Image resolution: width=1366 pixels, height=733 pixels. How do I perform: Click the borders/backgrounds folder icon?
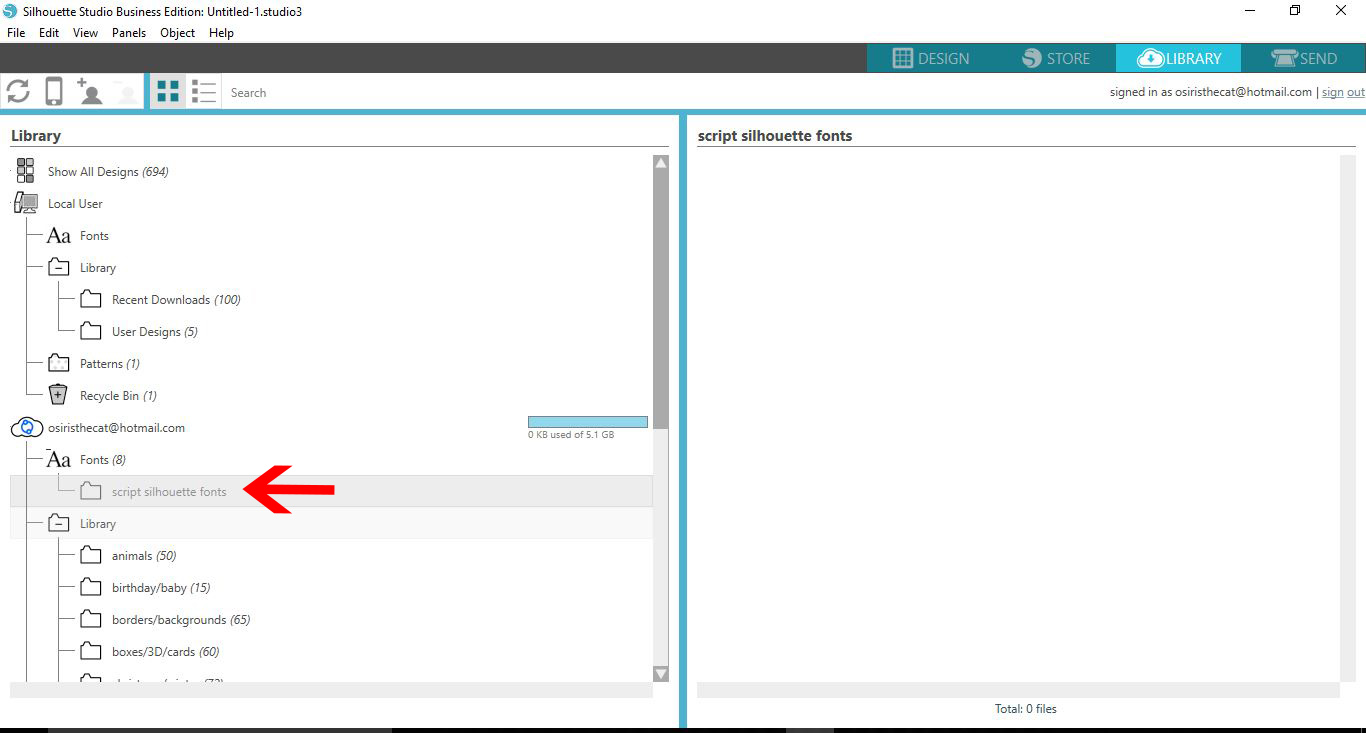click(91, 619)
